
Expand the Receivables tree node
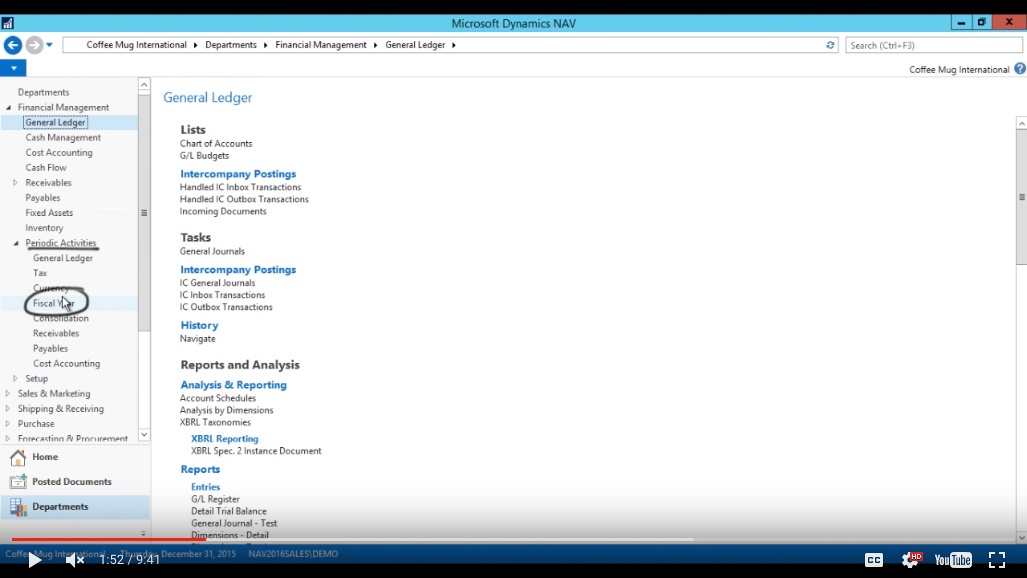click(16, 183)
